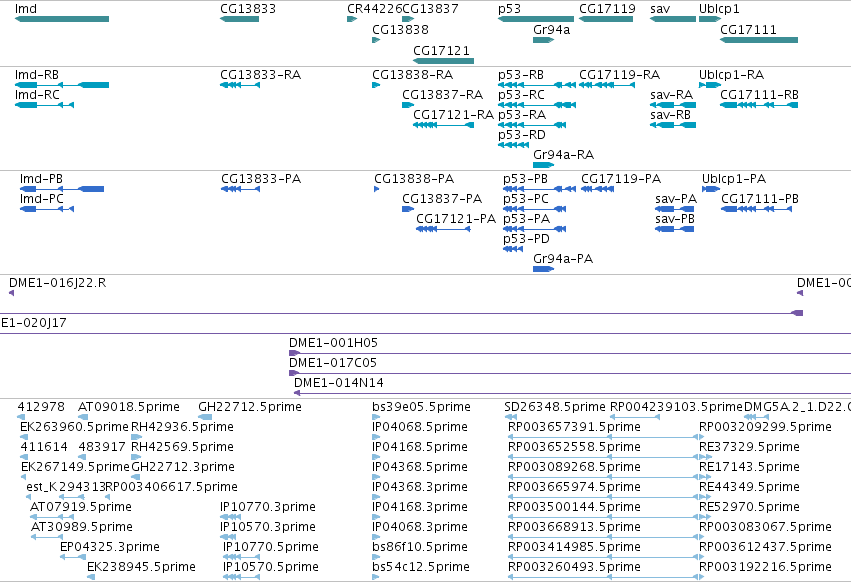851x582 pixels.
Task: Click the Imd-PC protein feature
Action: 47,209
